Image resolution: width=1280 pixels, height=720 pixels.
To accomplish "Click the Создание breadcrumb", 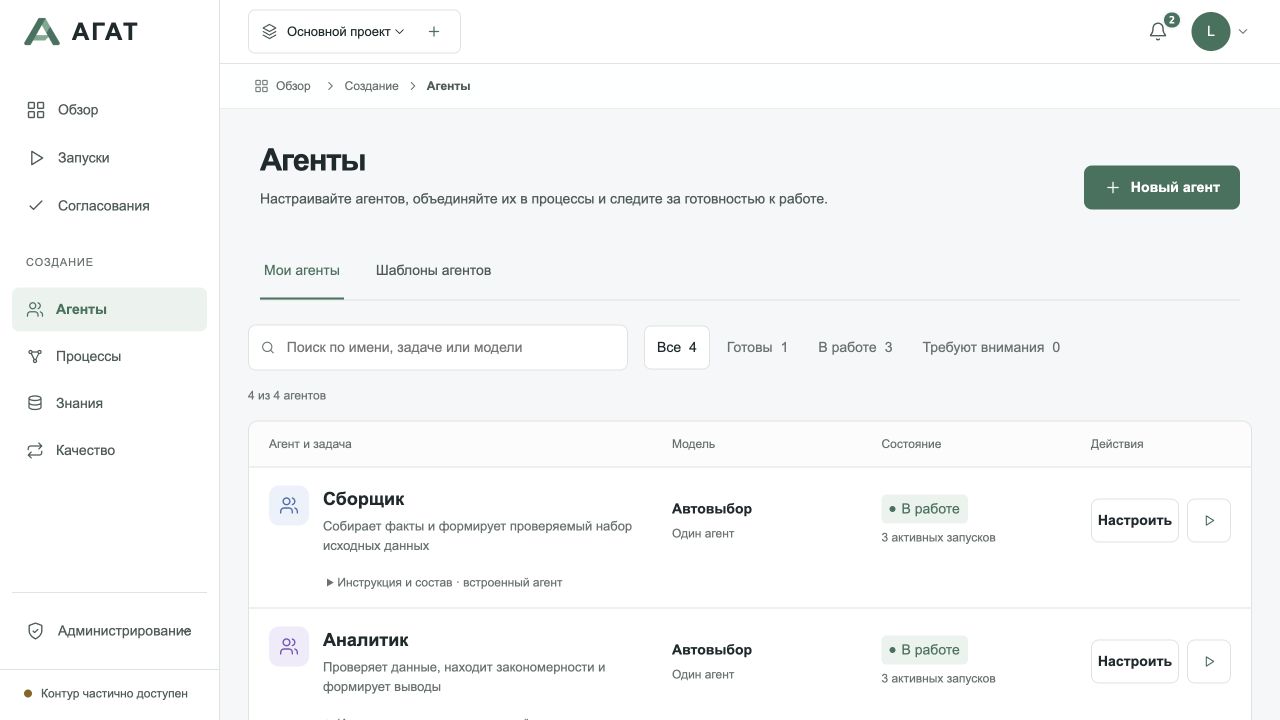I will pos(372,86).
